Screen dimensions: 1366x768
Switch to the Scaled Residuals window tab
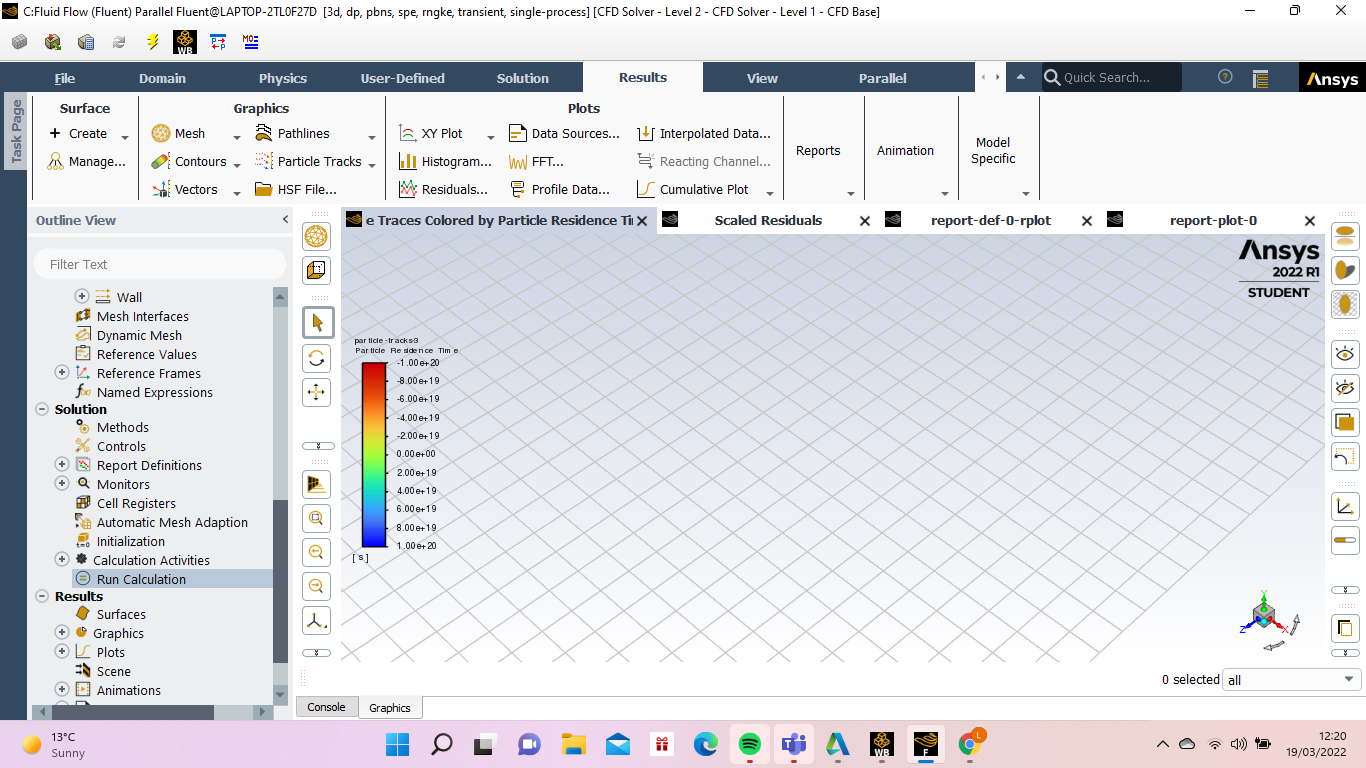coord(767,220)
